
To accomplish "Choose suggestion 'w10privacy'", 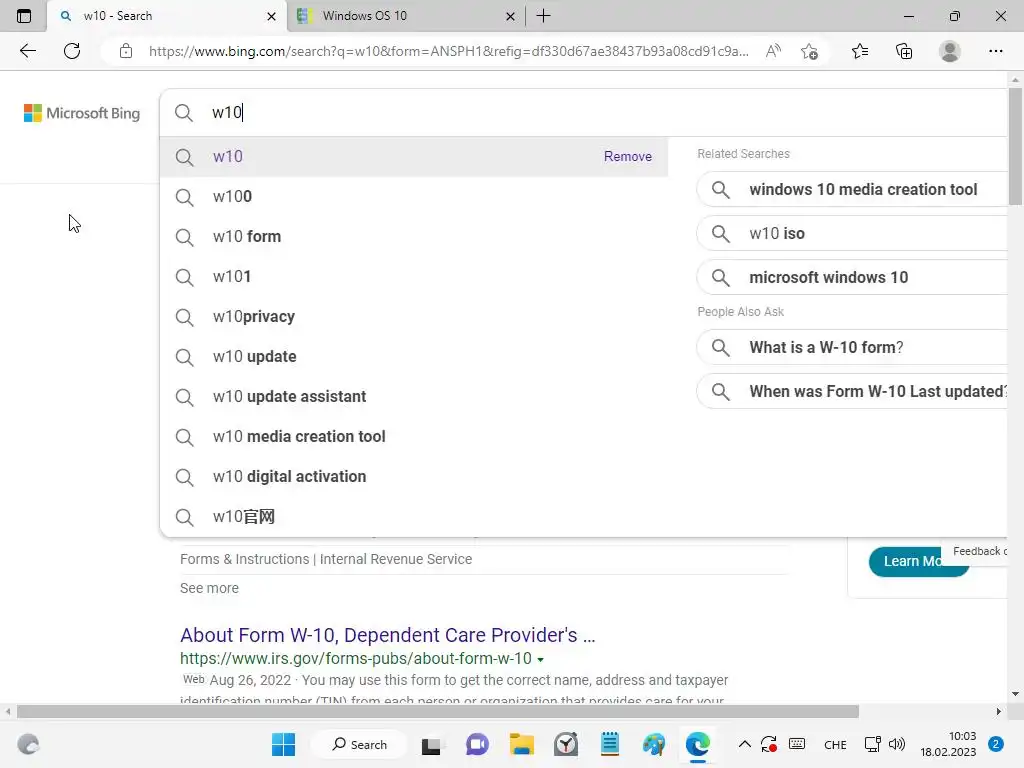I will (414, 317).
